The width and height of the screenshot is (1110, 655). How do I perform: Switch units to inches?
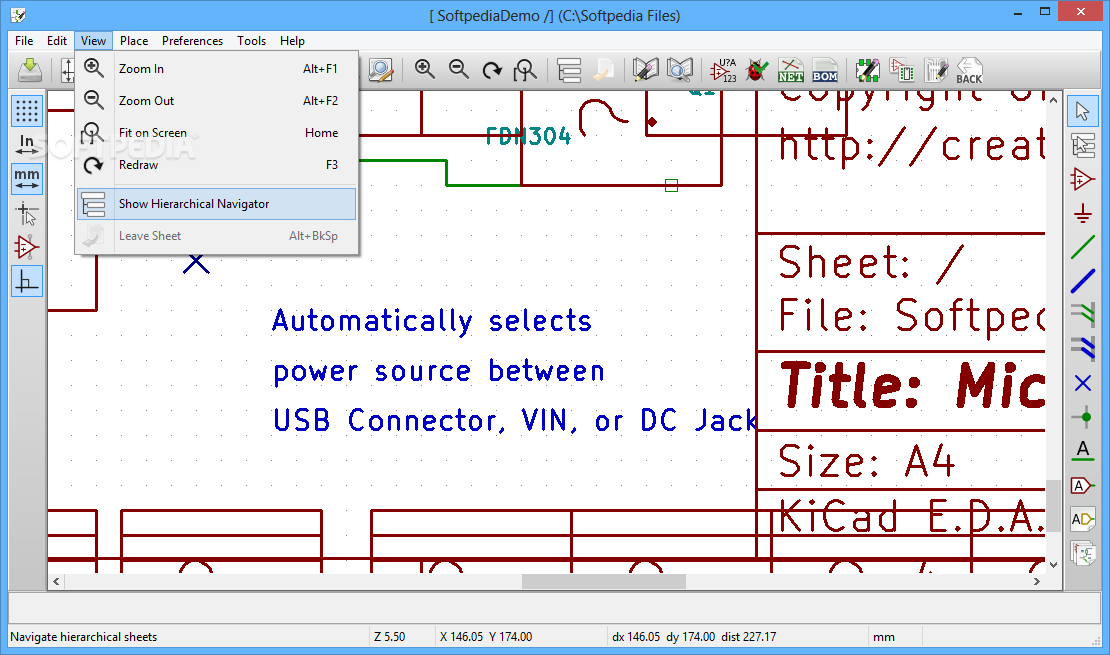coord(27,145)
